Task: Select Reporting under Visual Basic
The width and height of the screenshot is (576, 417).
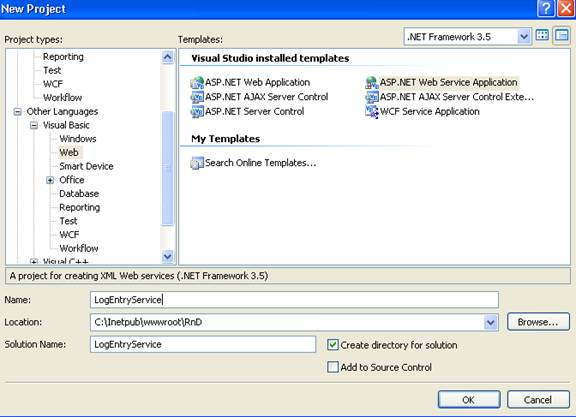Action: (x=79, y=208)
